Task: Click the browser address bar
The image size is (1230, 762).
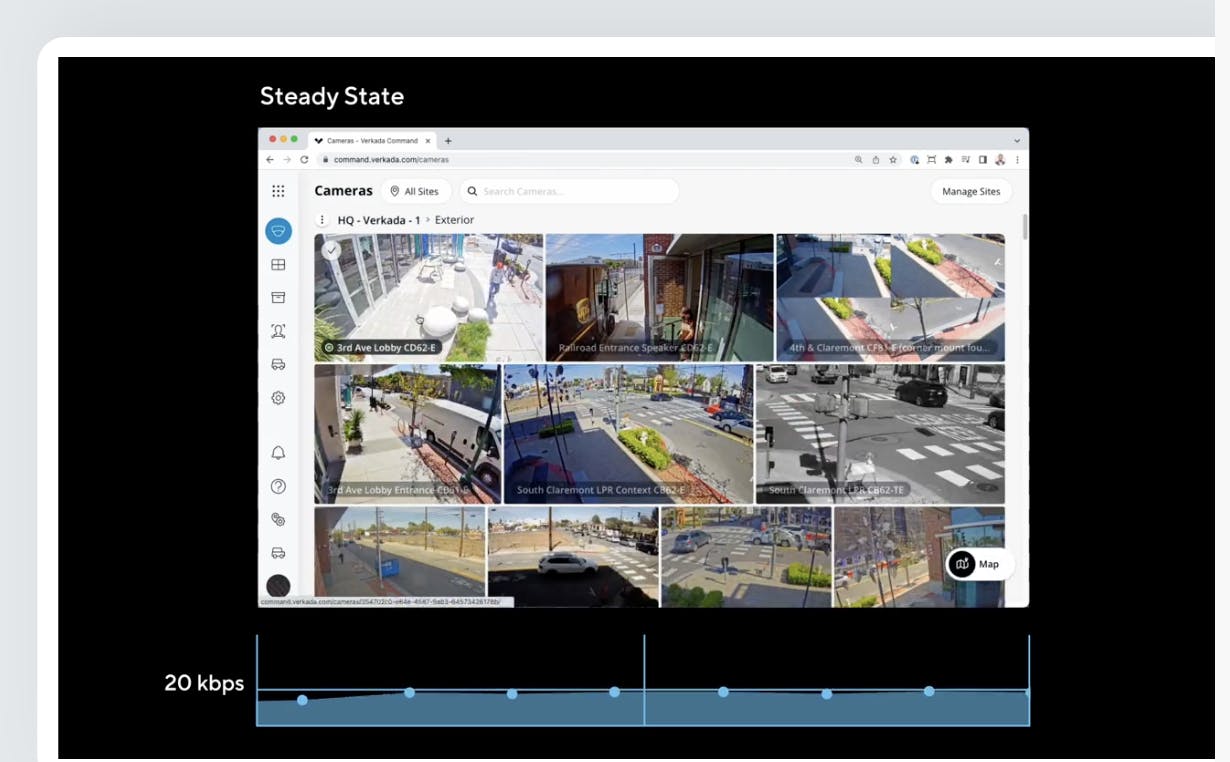Action: coord(580,159)
